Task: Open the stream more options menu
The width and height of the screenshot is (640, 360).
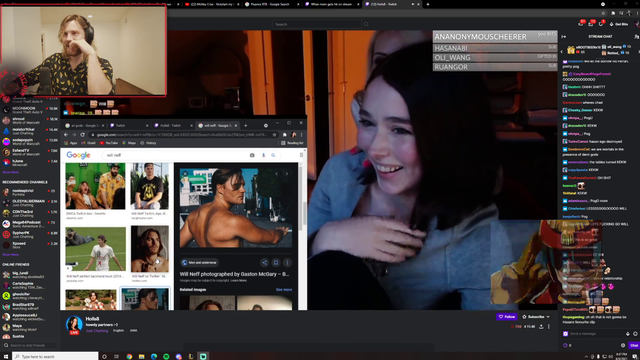Action: (549, 327)
